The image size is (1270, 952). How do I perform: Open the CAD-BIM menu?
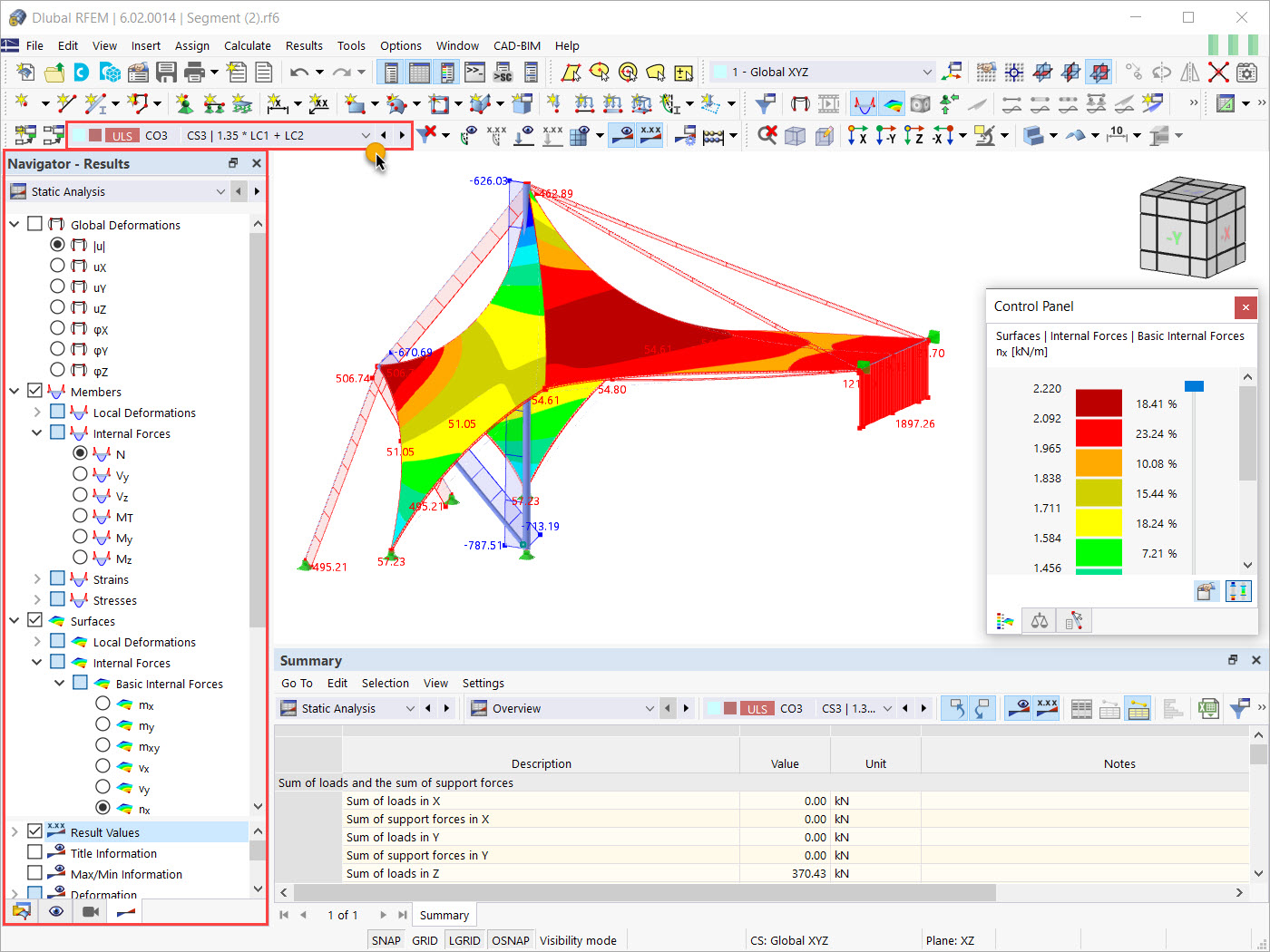point(517,45)
